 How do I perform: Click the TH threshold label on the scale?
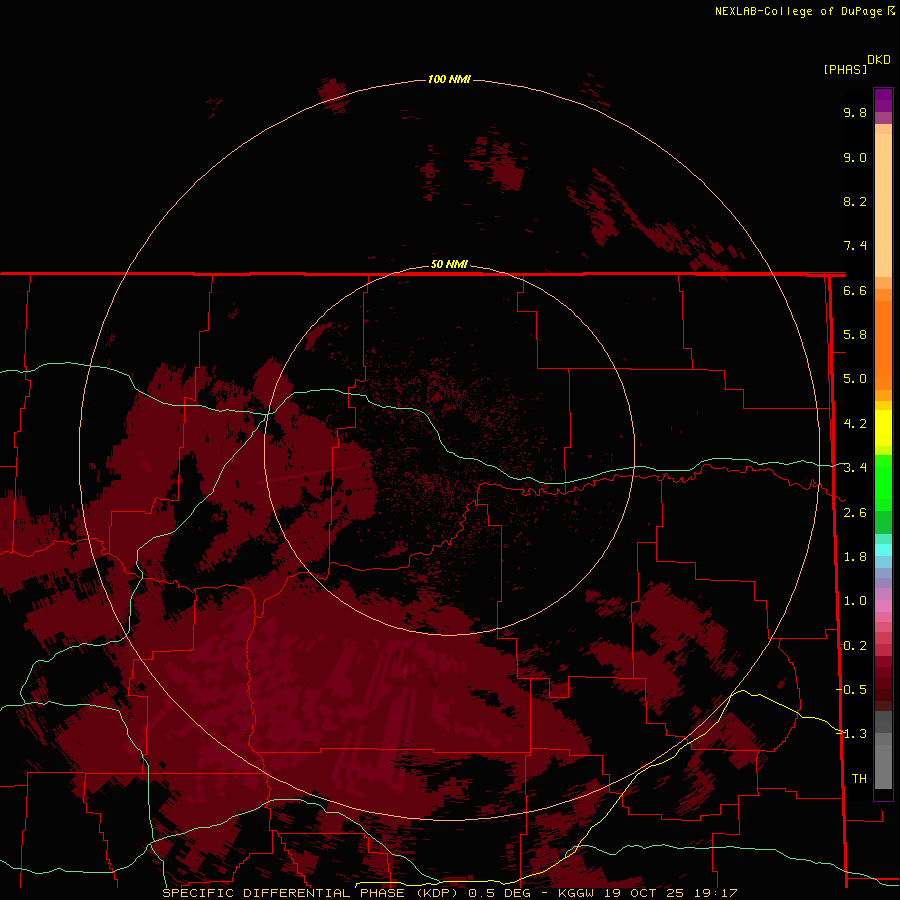click(859, 779)
